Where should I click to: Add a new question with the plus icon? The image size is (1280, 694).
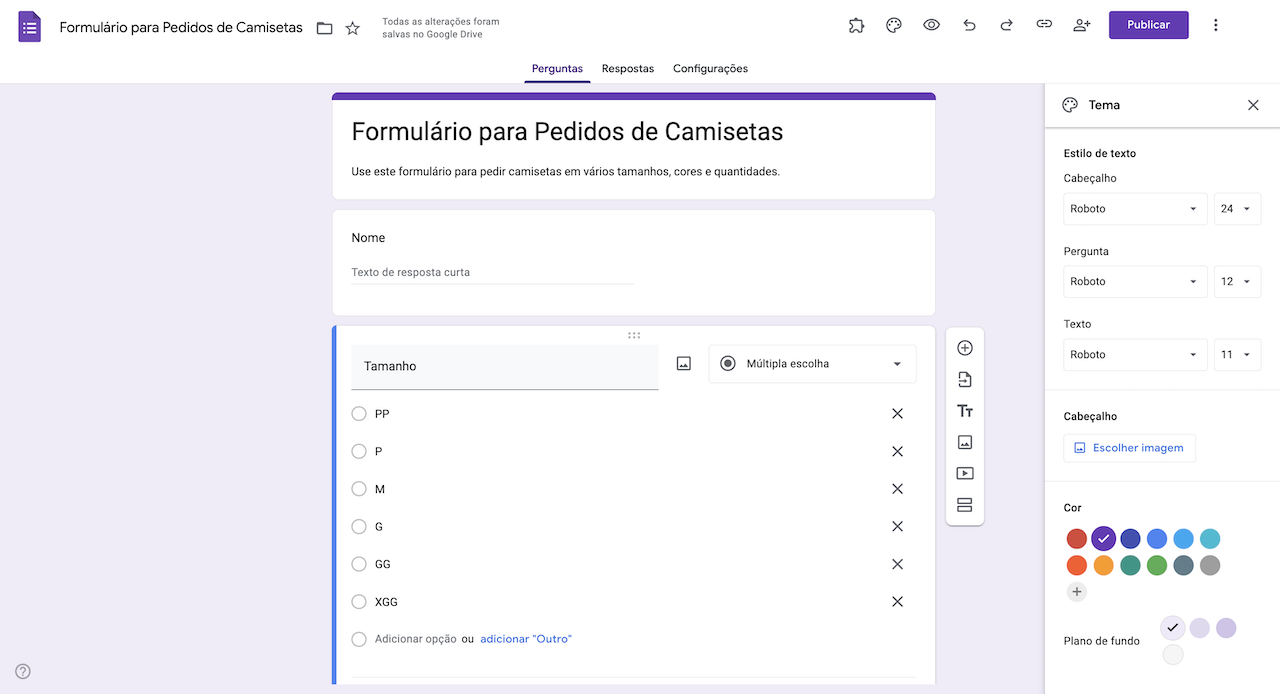coord(964,347)
